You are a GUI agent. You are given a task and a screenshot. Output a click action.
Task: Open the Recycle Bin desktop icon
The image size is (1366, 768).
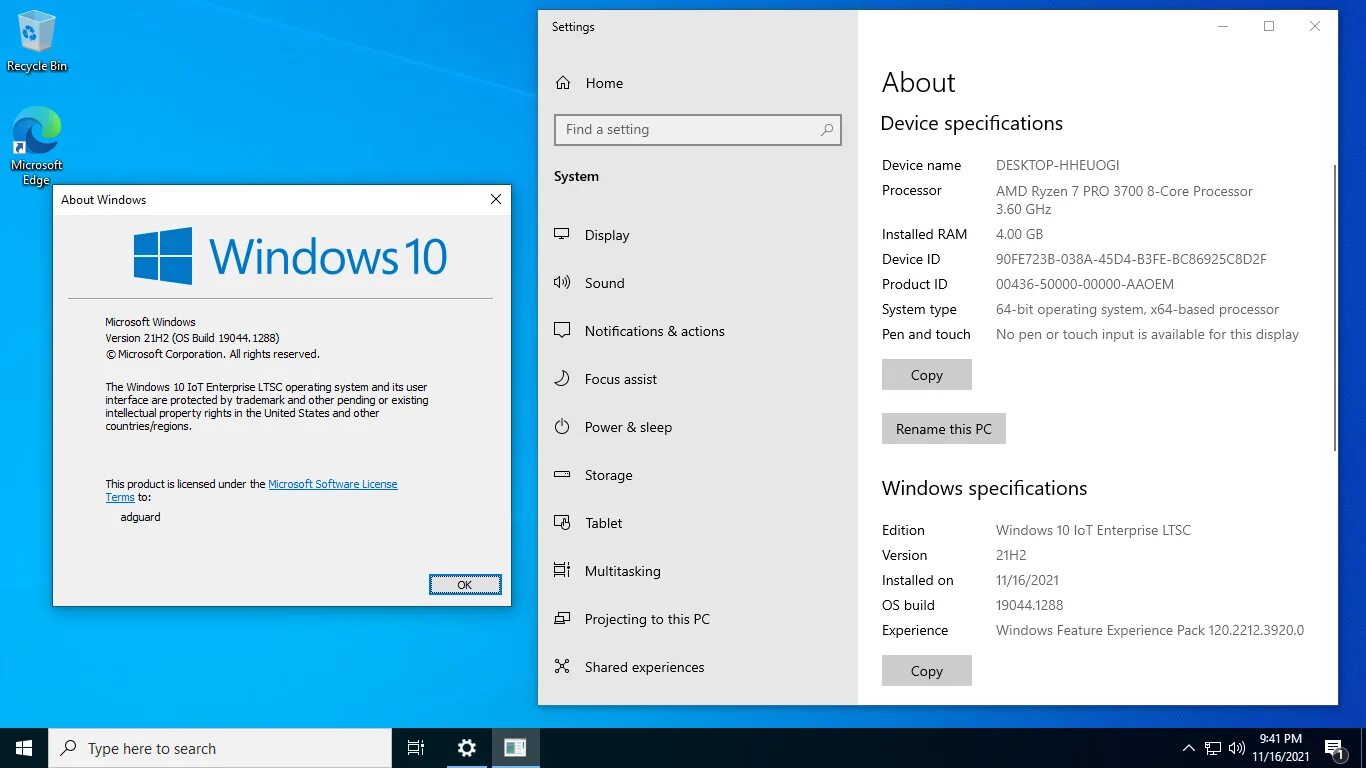coord(37,41)
